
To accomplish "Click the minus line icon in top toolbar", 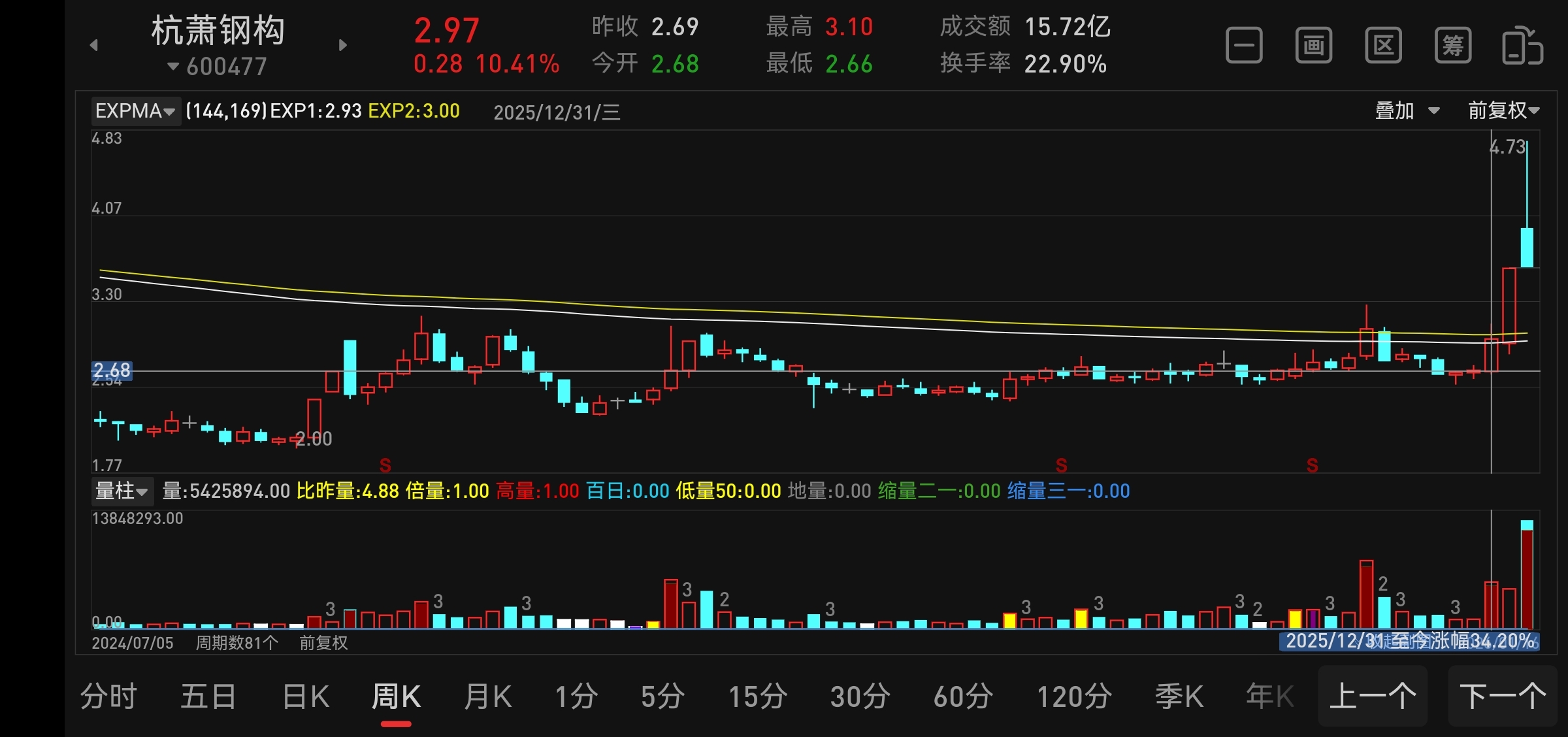I will point(1244,46).
